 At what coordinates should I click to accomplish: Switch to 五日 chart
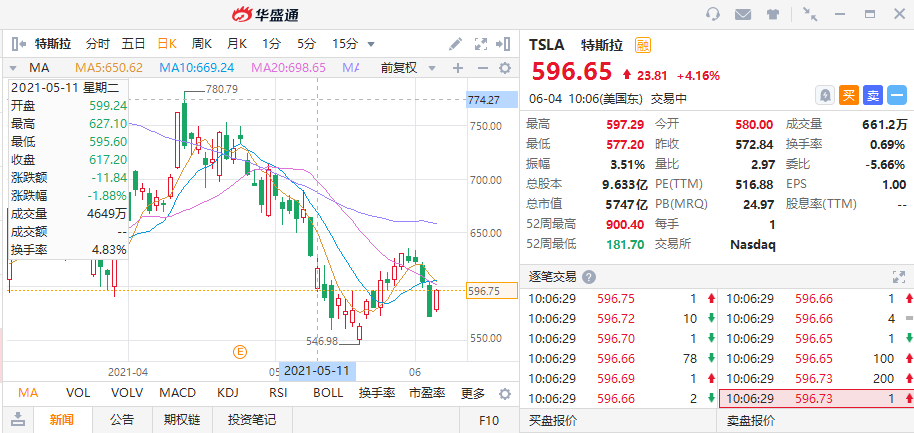(x=133, y=44)
